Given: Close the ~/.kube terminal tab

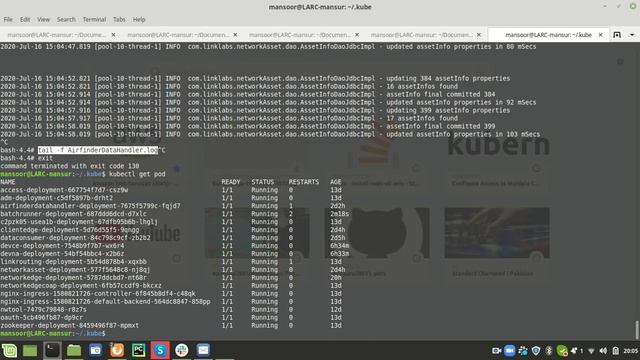Looking at the screenshot, I should click(x=600, y=35).
